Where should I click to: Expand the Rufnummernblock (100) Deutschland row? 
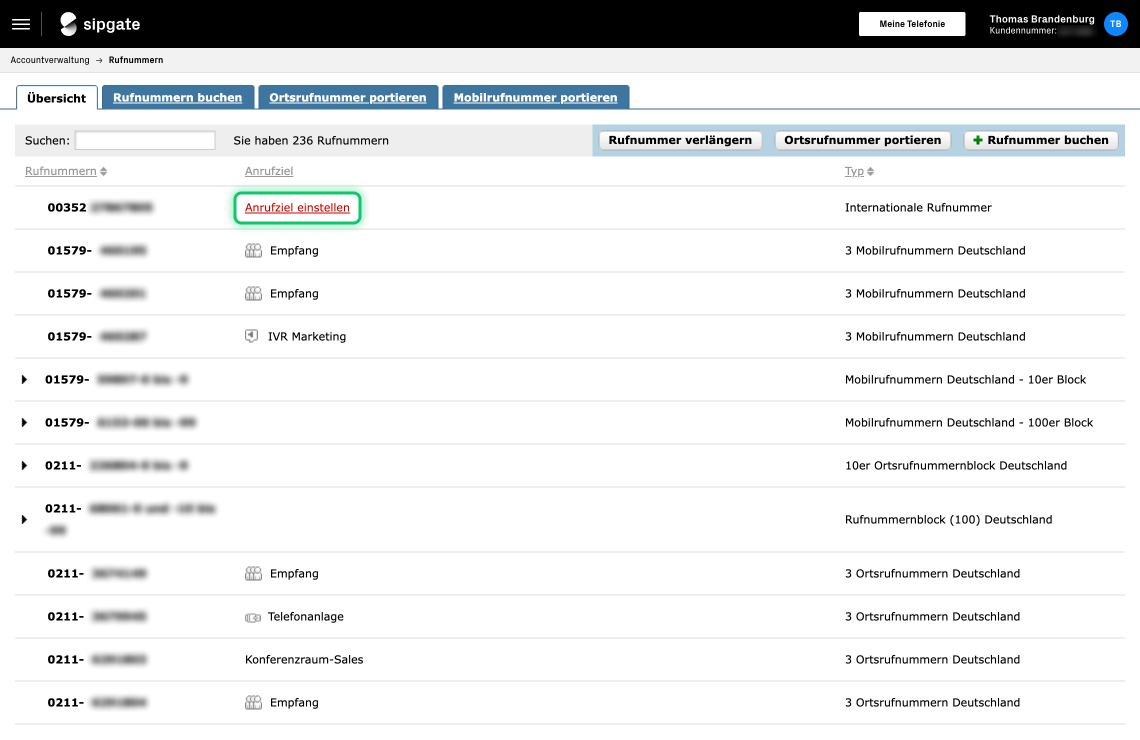pyautogui.click(x=24, y=519)
